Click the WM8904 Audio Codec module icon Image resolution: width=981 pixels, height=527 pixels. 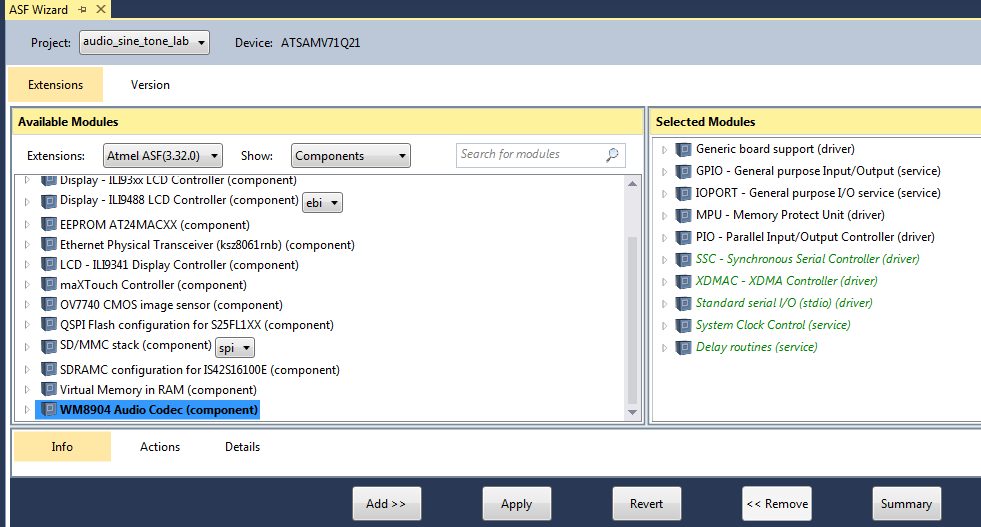tap(49, 410)
